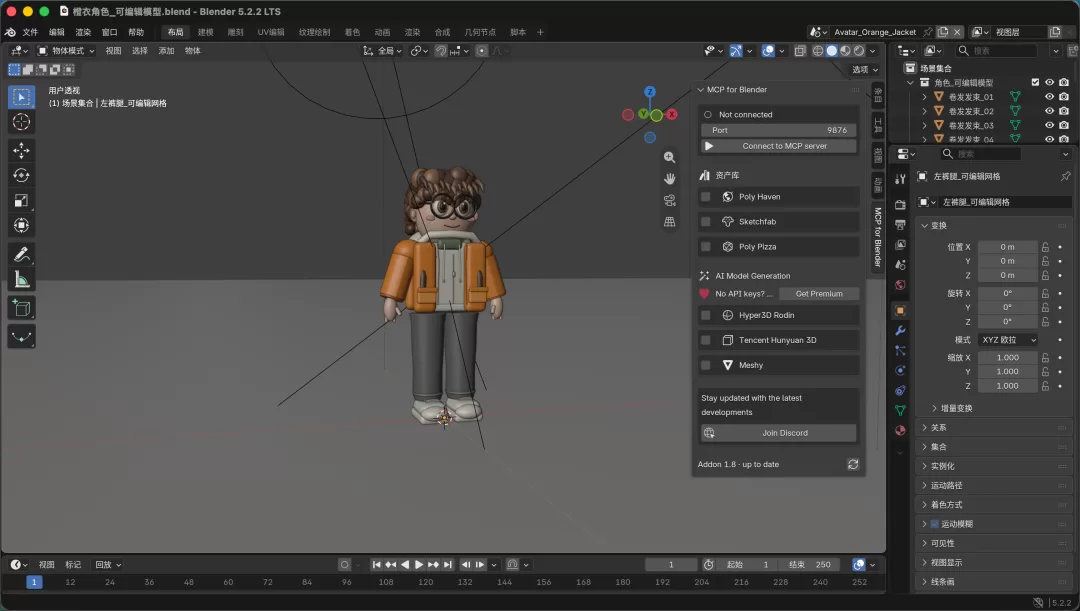
Task: Open the XYZ 欧拉 rotation mode dropdown
Action: [1008, 340]
